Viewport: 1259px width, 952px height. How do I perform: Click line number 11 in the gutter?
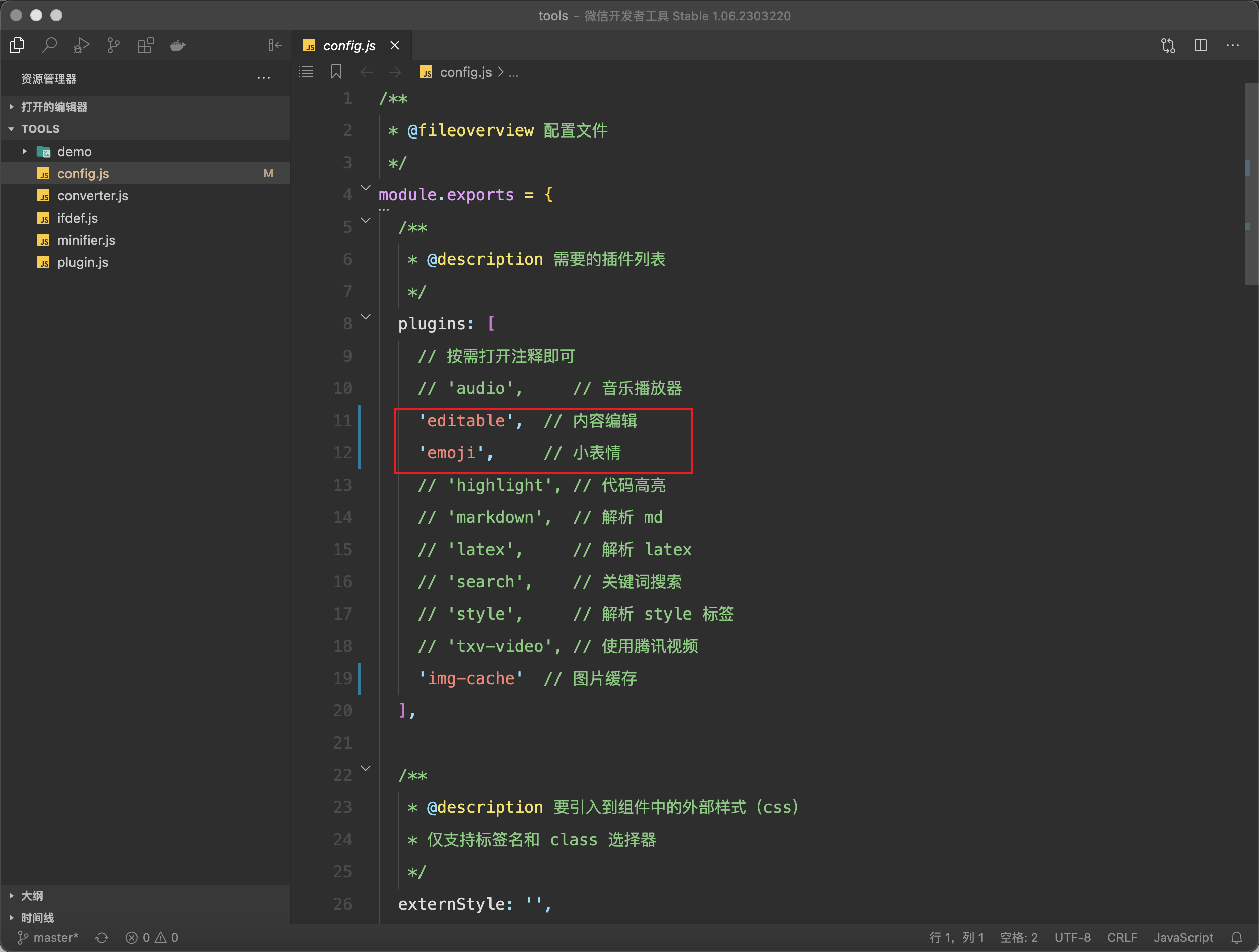tap(342, 421)
